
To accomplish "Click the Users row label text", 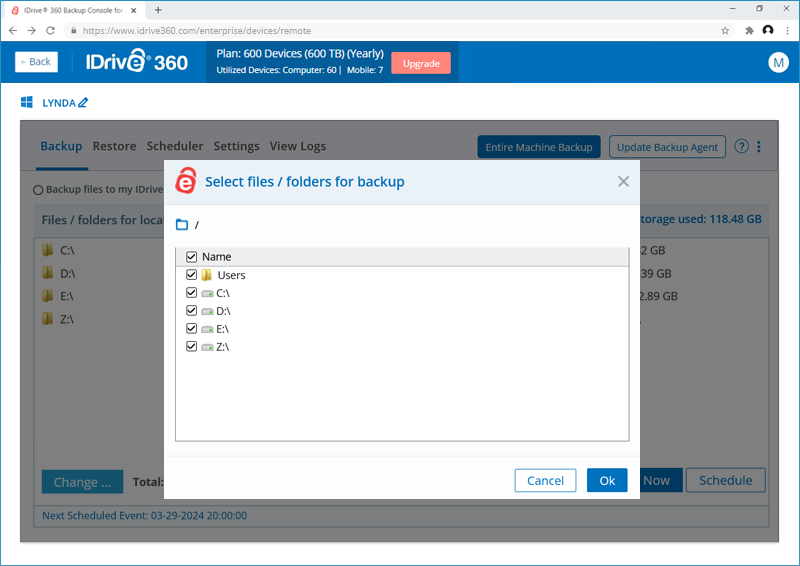I will tap(232, 275).
